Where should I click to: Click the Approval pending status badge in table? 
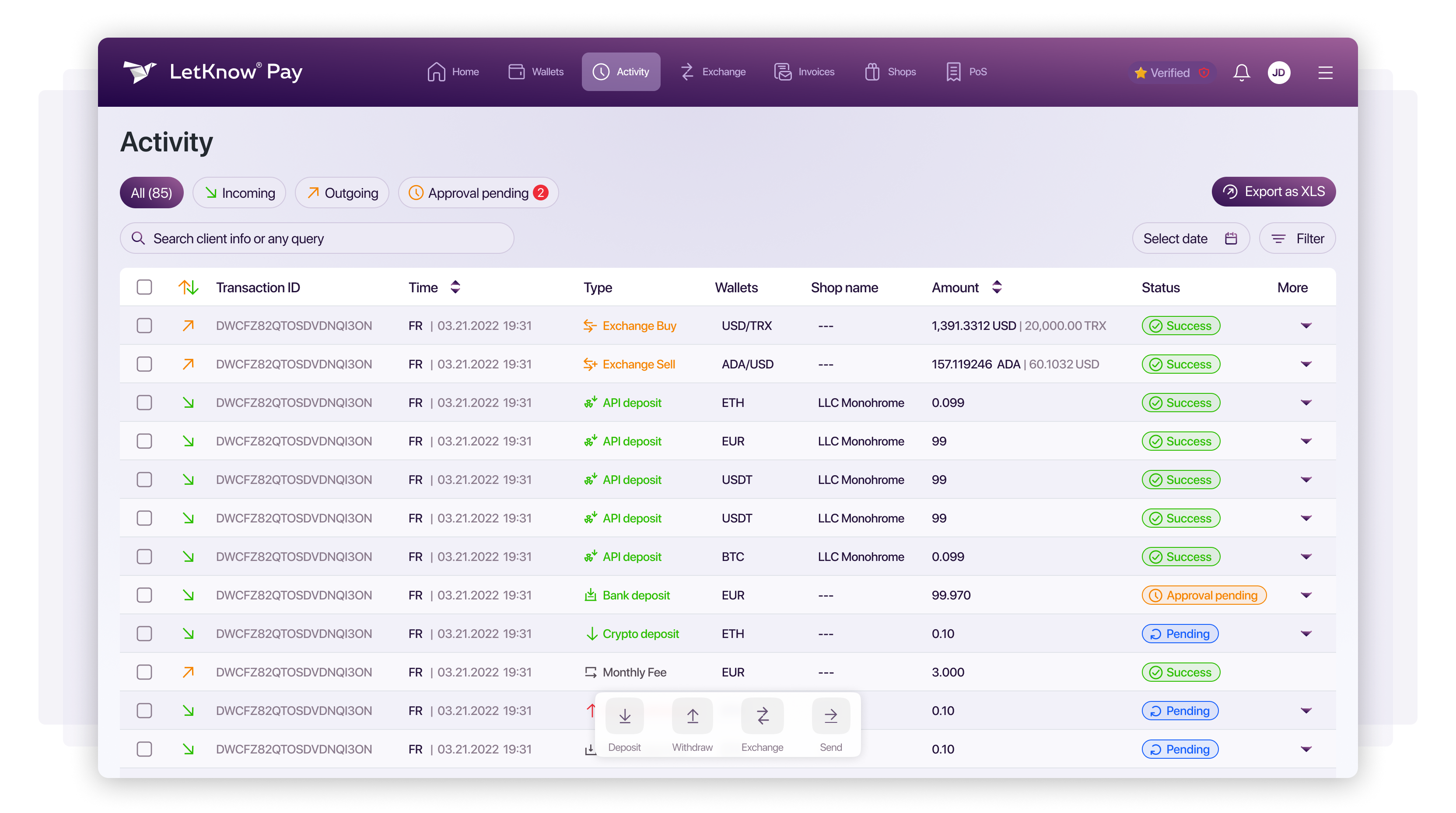point(1204,595)
